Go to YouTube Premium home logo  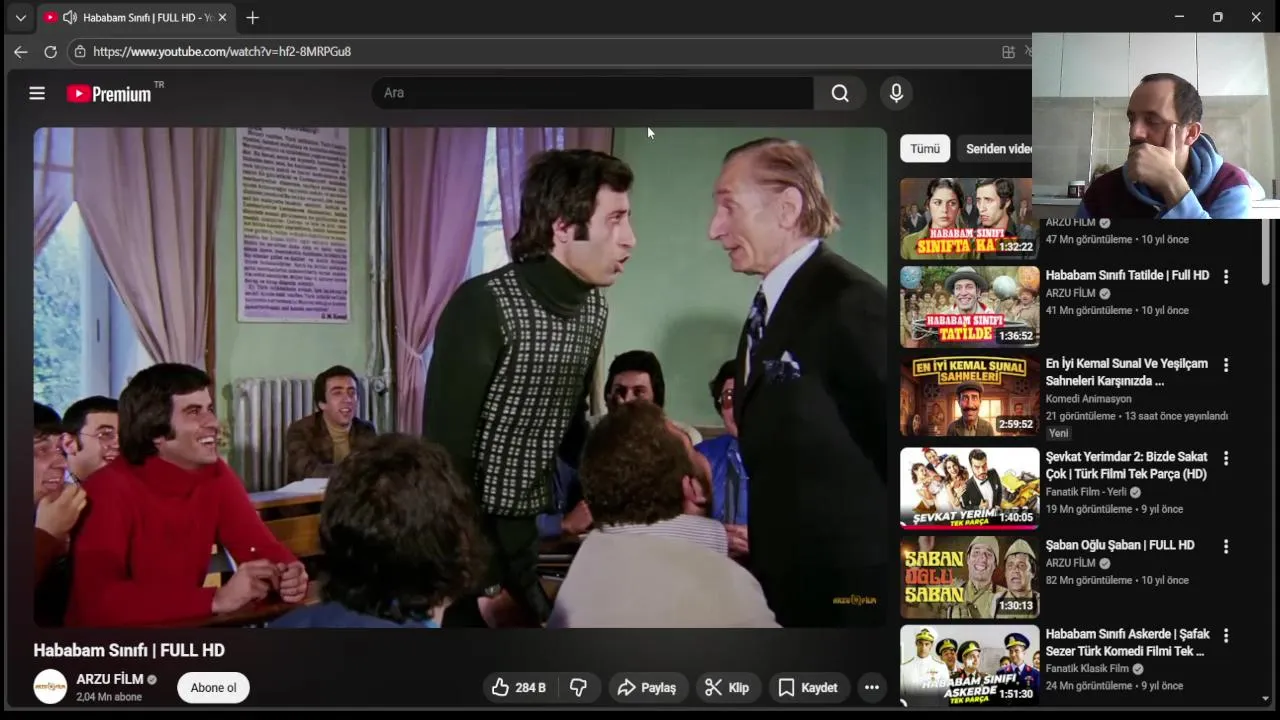109,94
